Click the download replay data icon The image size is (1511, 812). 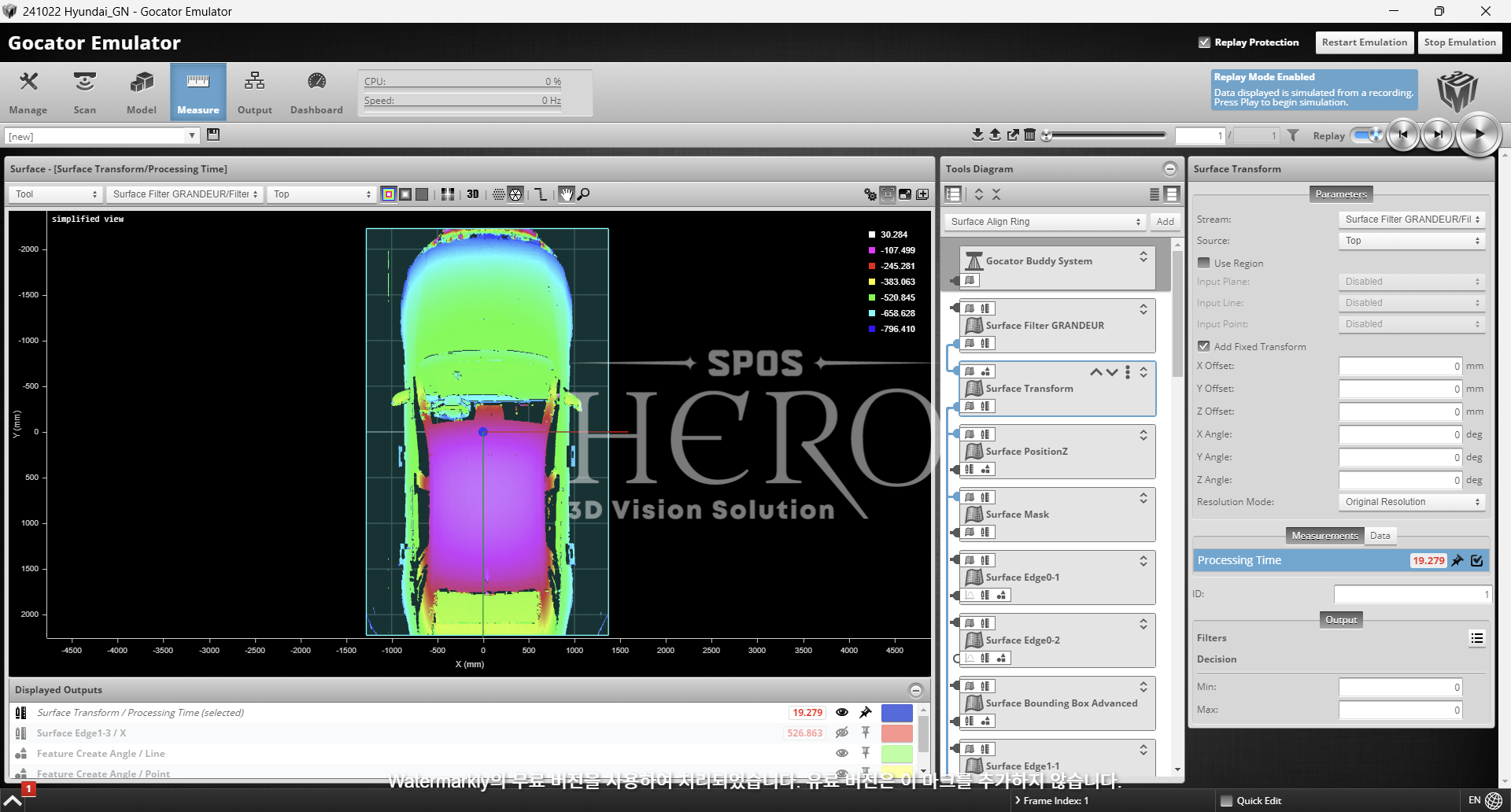977,135
